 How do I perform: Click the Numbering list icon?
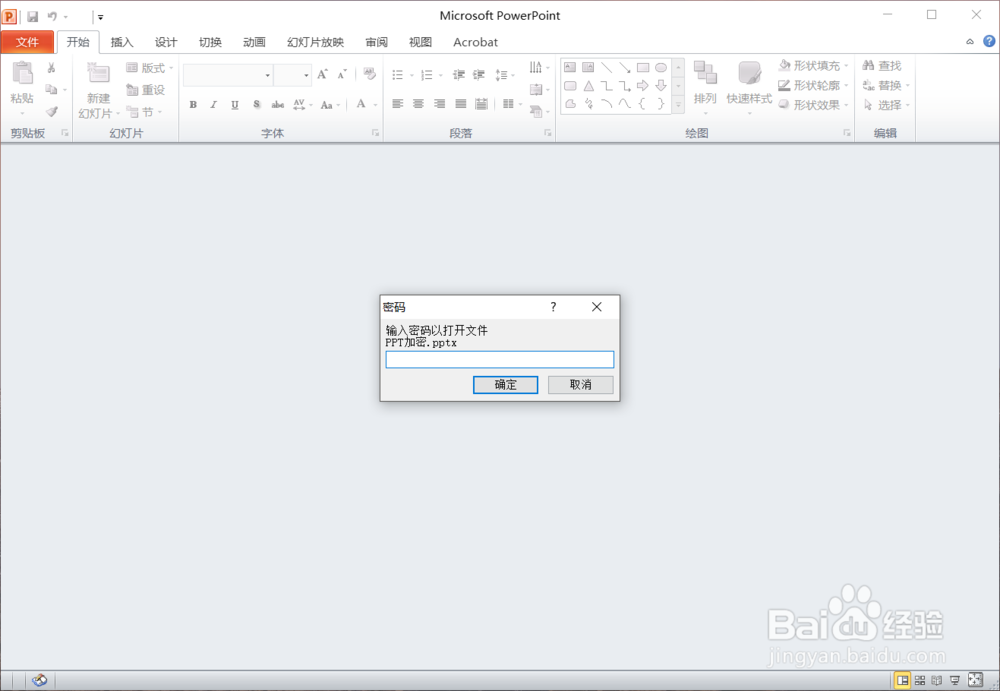(427, 75)
